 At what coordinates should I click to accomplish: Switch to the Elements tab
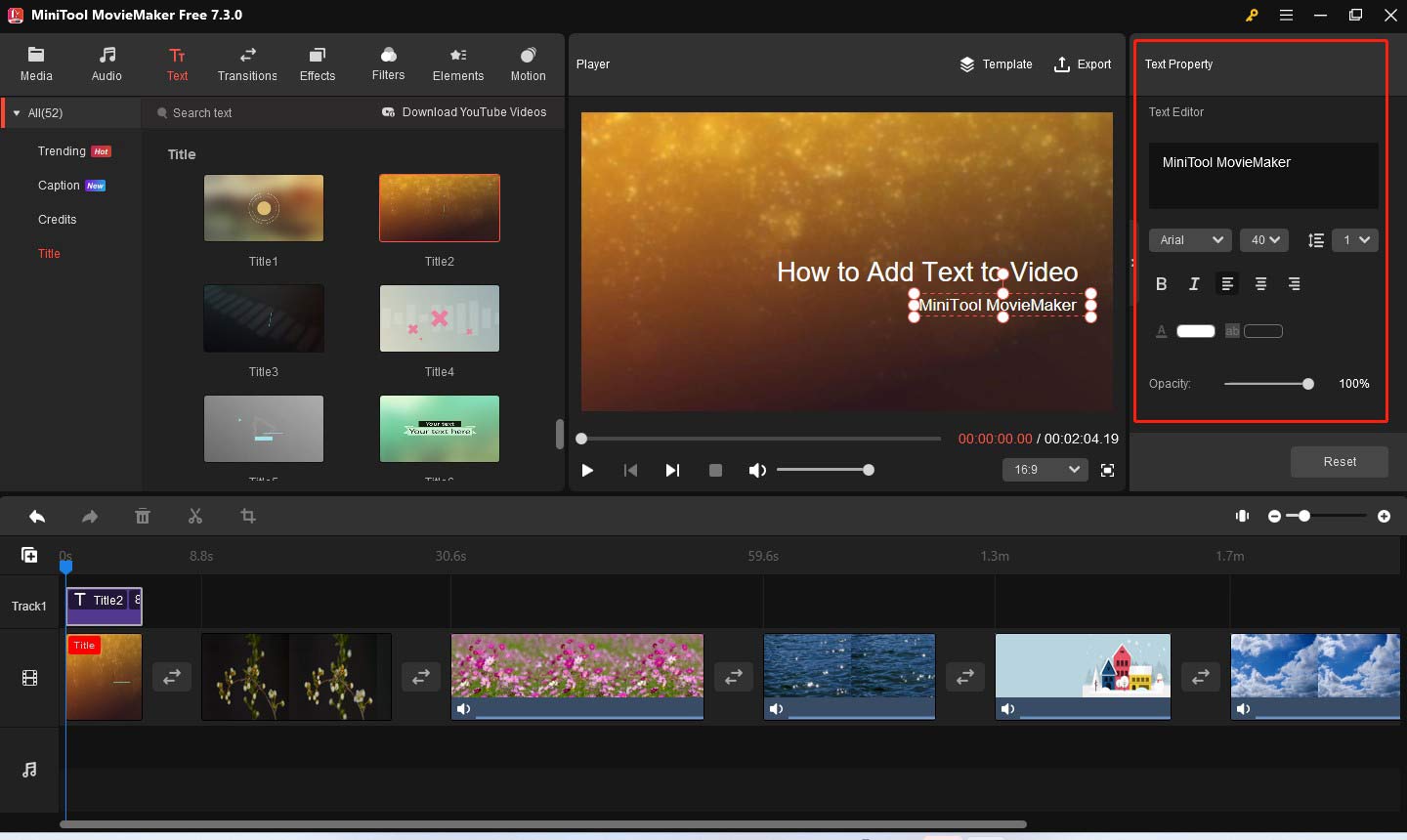point(458,64)
